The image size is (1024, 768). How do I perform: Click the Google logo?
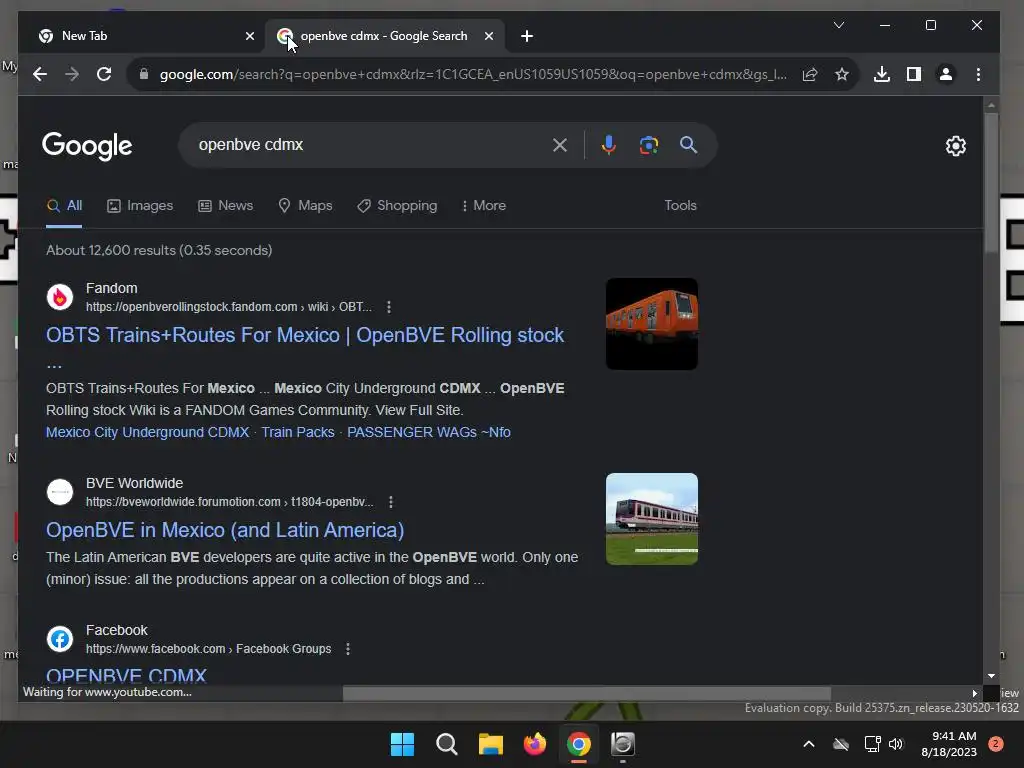pos(87,146)
